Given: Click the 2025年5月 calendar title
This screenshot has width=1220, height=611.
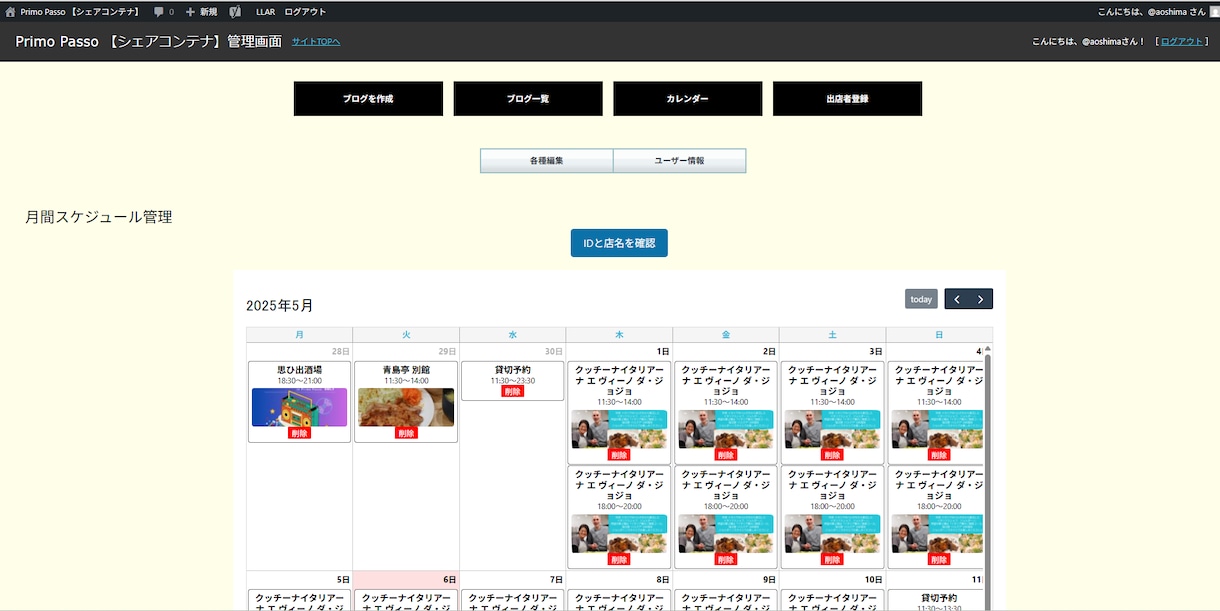Looking at the screenshot, I should (x=280, y=306).
